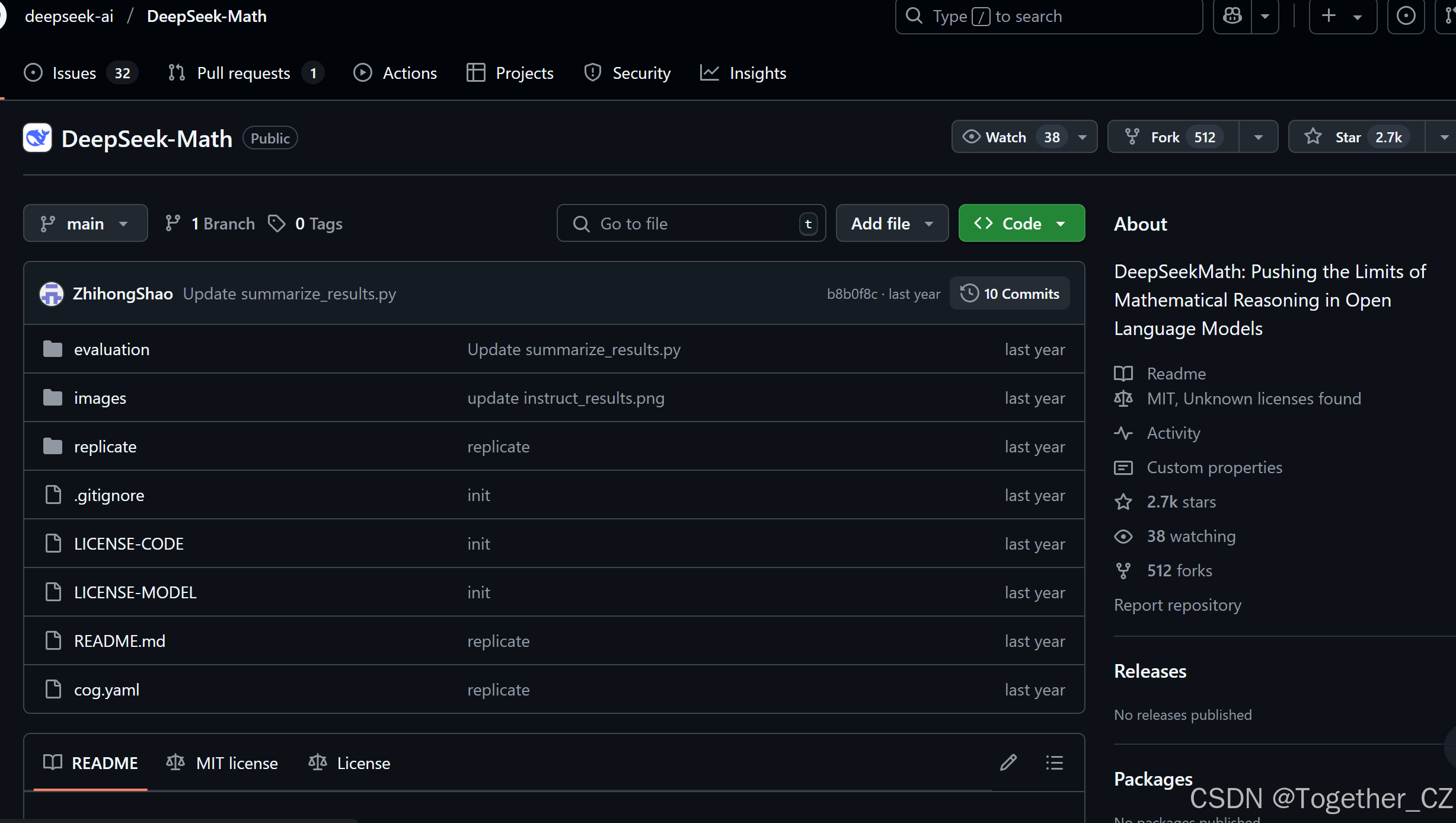Open the README outline list icon
This screenshot has height=823, width=1456.
tap(1054, 763)
